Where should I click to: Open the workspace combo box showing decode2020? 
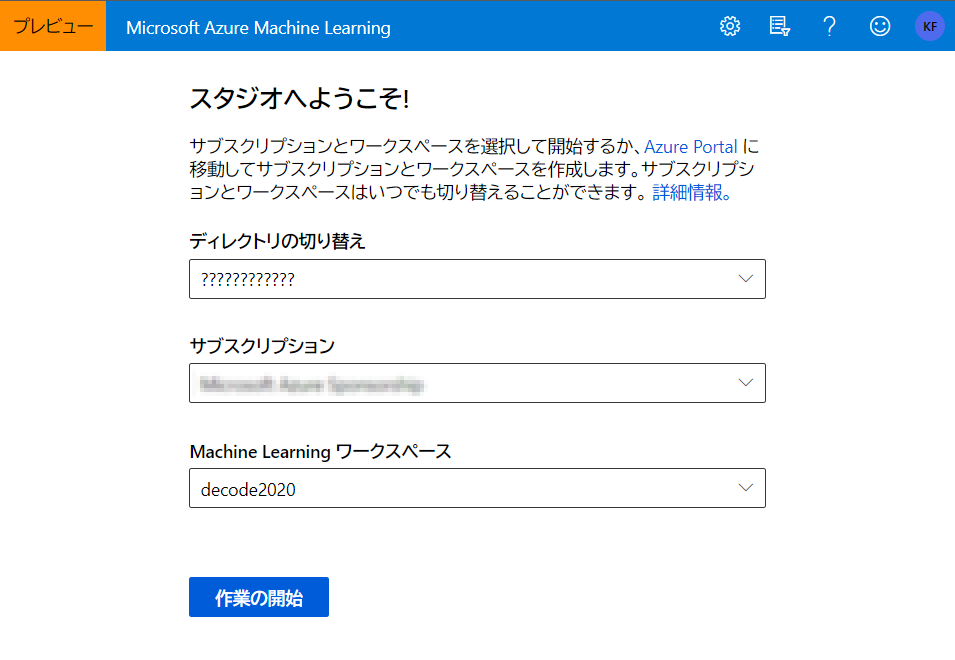click(x=477, y=488)
